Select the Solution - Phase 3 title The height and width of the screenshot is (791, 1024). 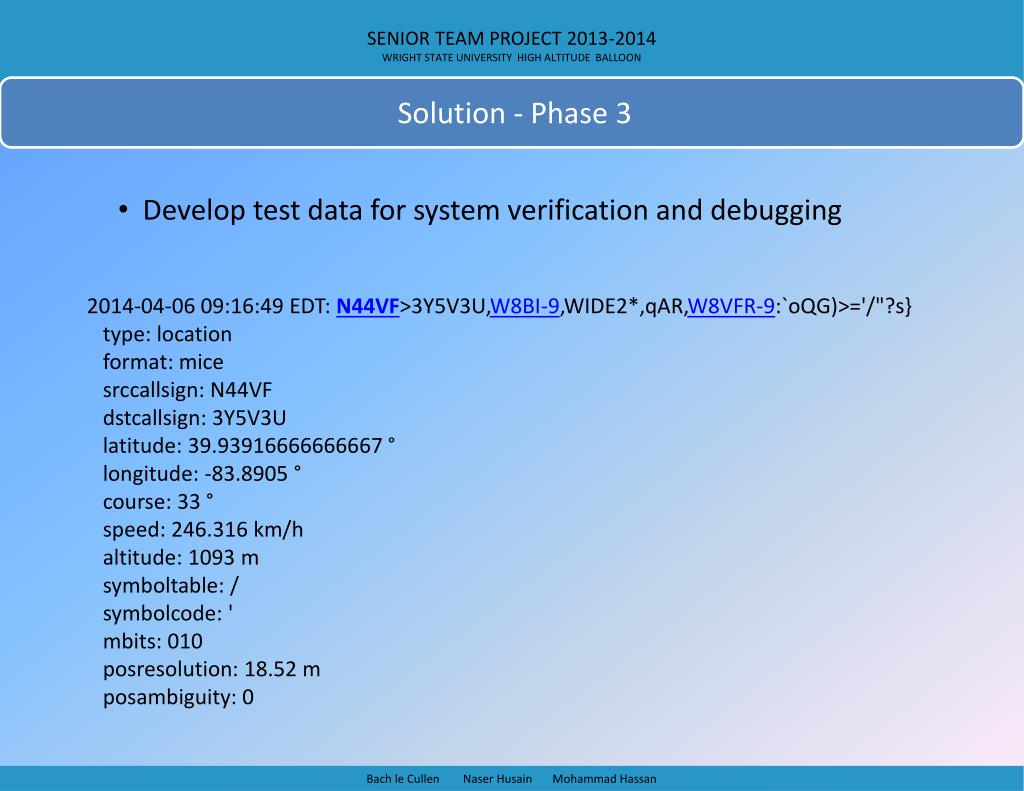pos(514,114)
